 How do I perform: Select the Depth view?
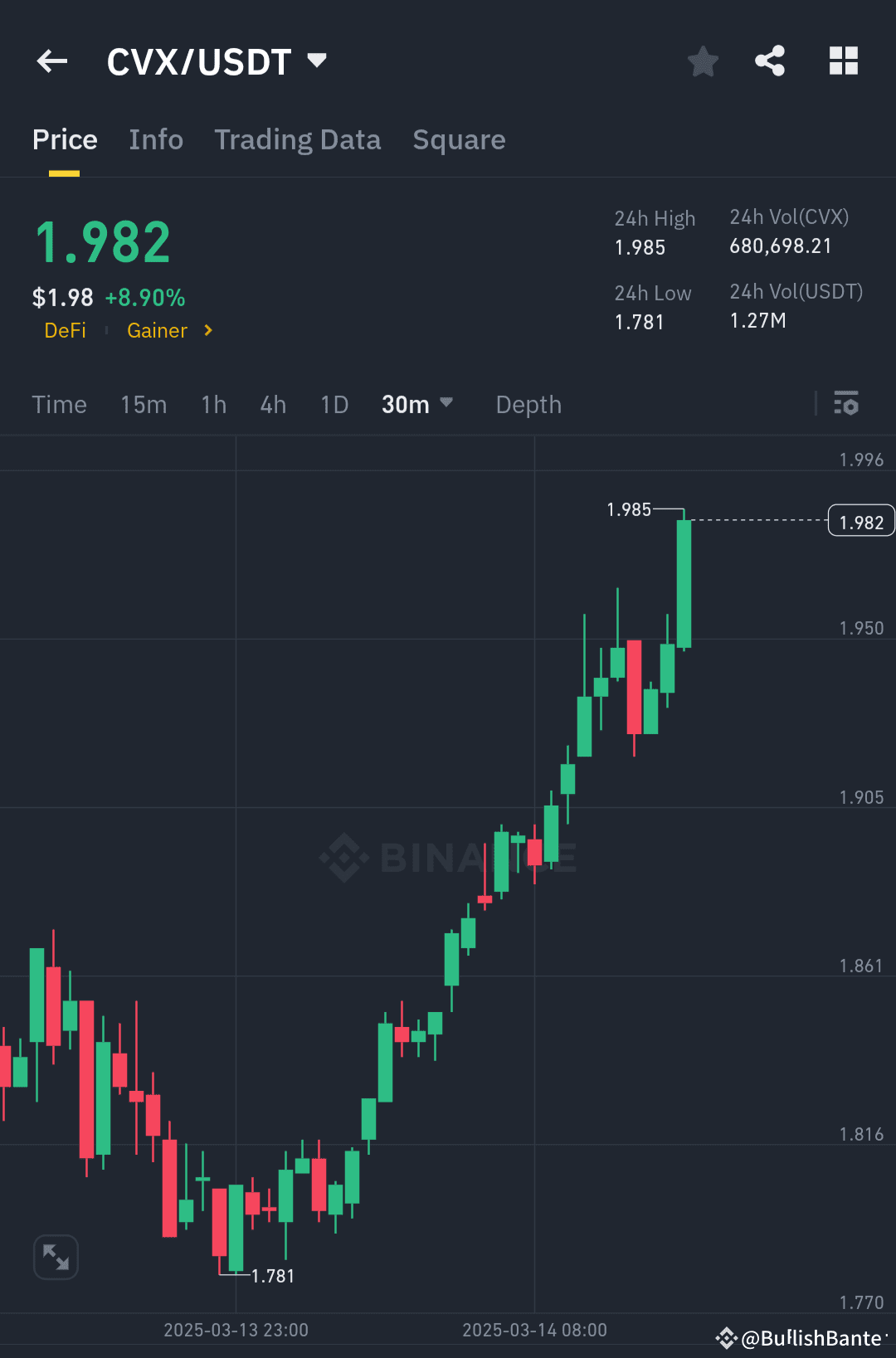pyautogui.click(x=528, y=404)
